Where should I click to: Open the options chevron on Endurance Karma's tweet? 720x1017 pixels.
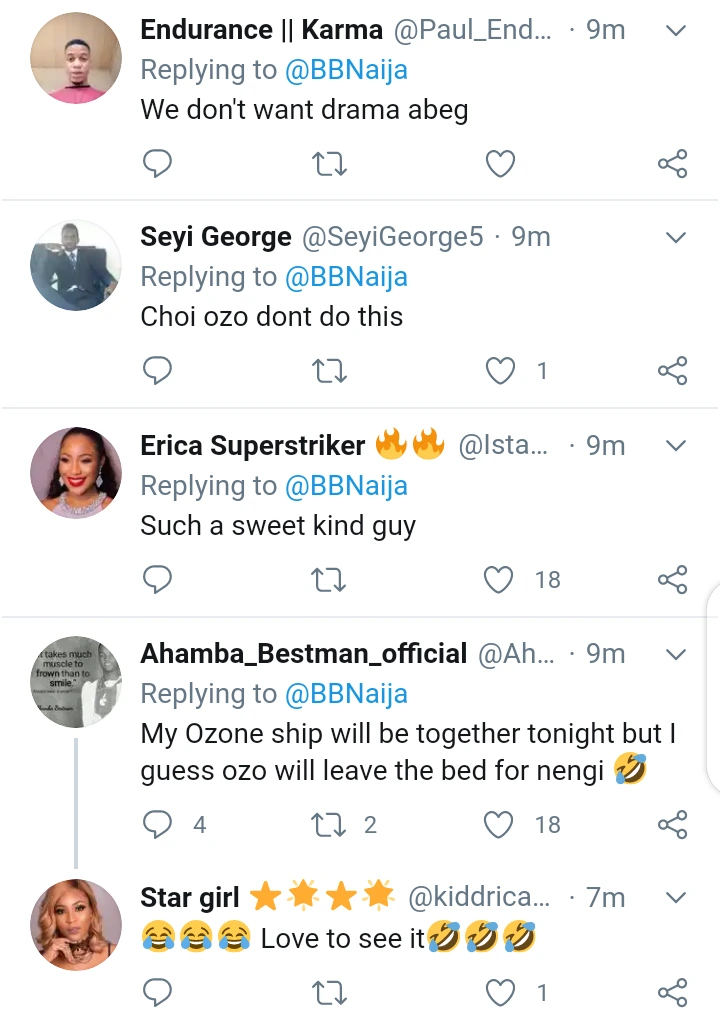pyautogui.click(x=676, y=30)
